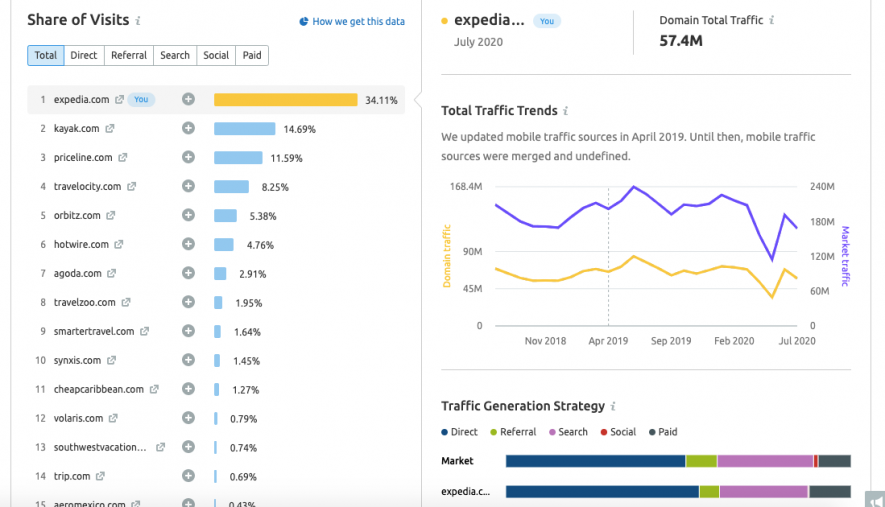The height and width of the screenshot is (507, 885).
Task: Click the kayak.com domain name
Action: [77, 129]
